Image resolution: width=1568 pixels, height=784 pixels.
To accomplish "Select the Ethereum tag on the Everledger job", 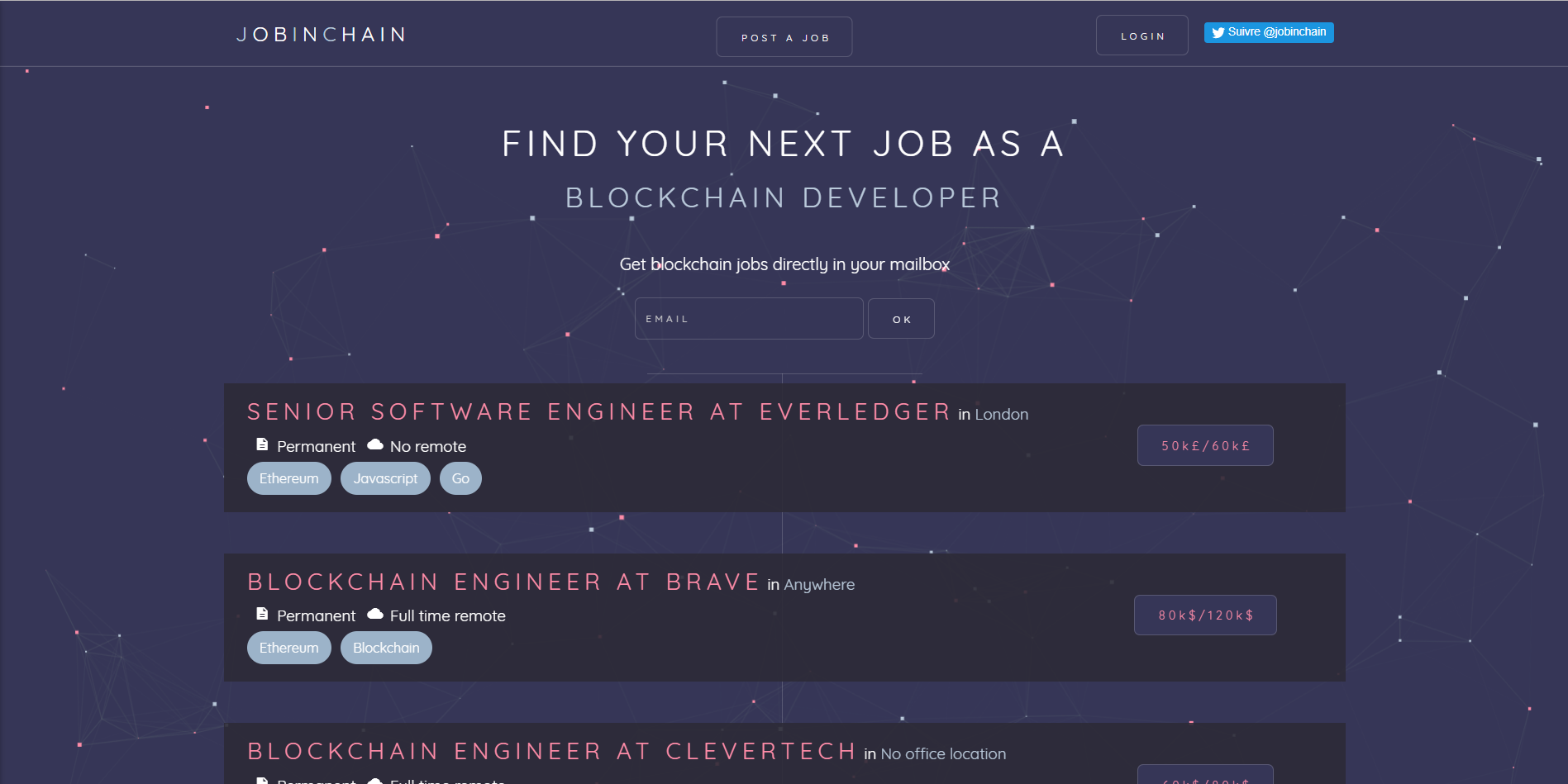I will 288,478.
